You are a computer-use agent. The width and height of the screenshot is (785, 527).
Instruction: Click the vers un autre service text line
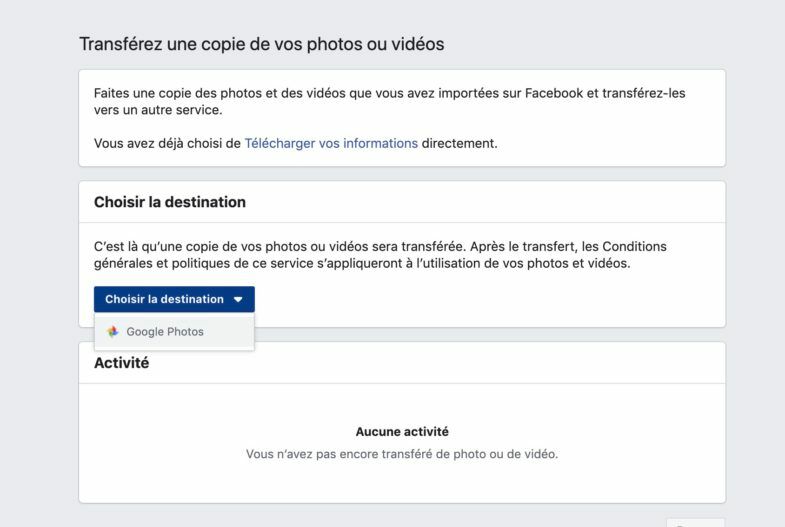click(x=158, y=110)
